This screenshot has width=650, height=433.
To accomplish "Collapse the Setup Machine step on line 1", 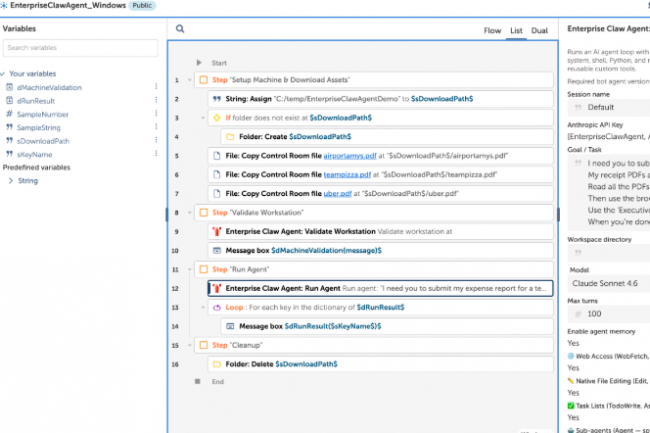I will point(189,80).
